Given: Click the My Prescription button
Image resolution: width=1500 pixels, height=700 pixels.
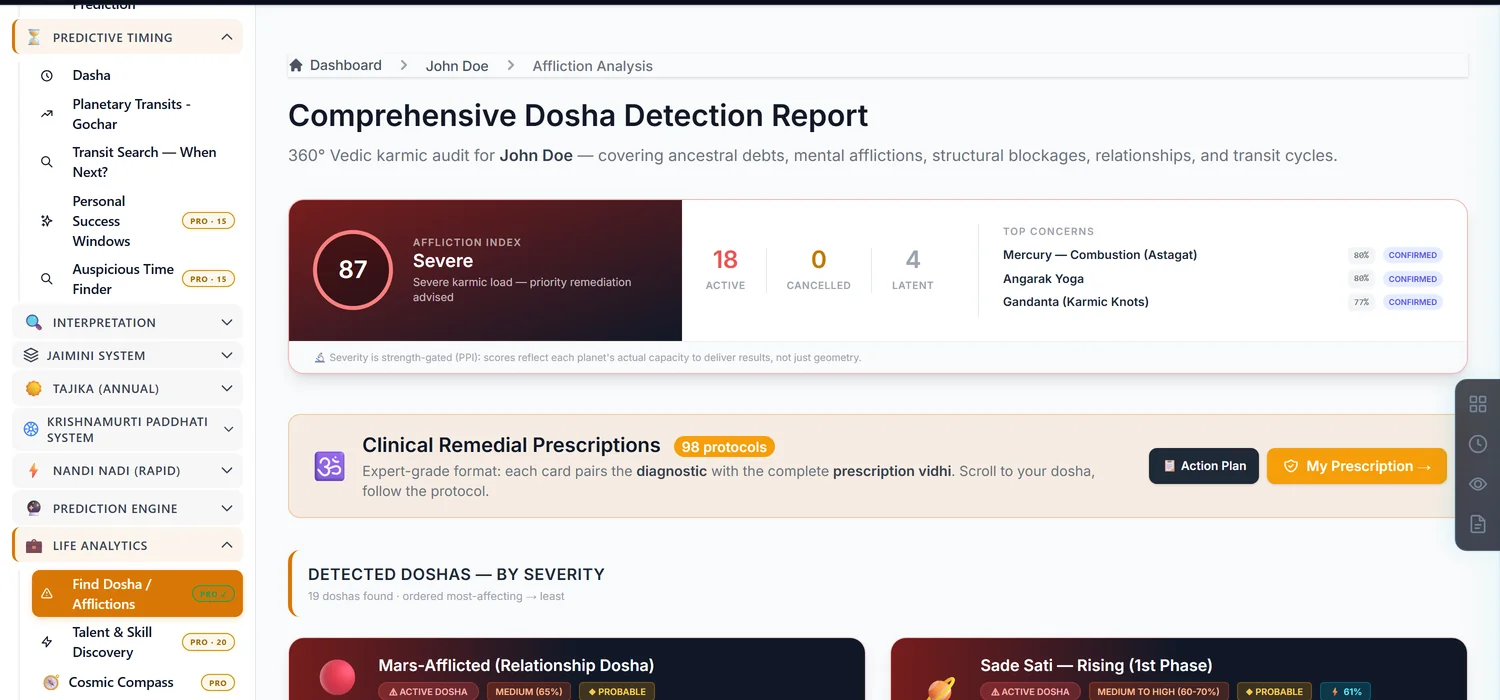Looking at the screenshot, I should tap(1357, 466).
